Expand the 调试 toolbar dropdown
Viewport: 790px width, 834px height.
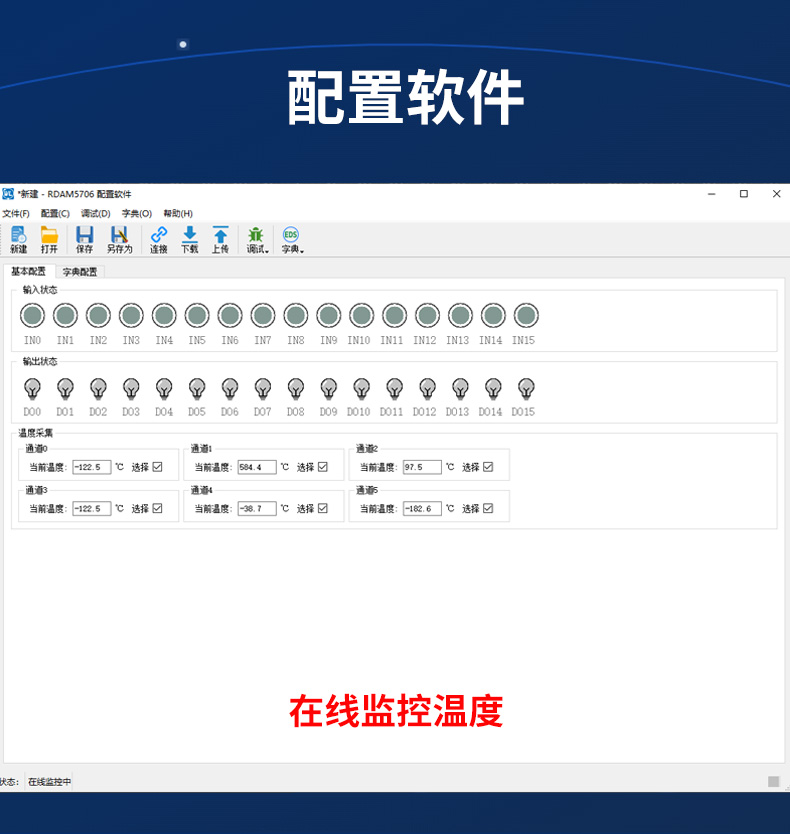tap(257, 239)
